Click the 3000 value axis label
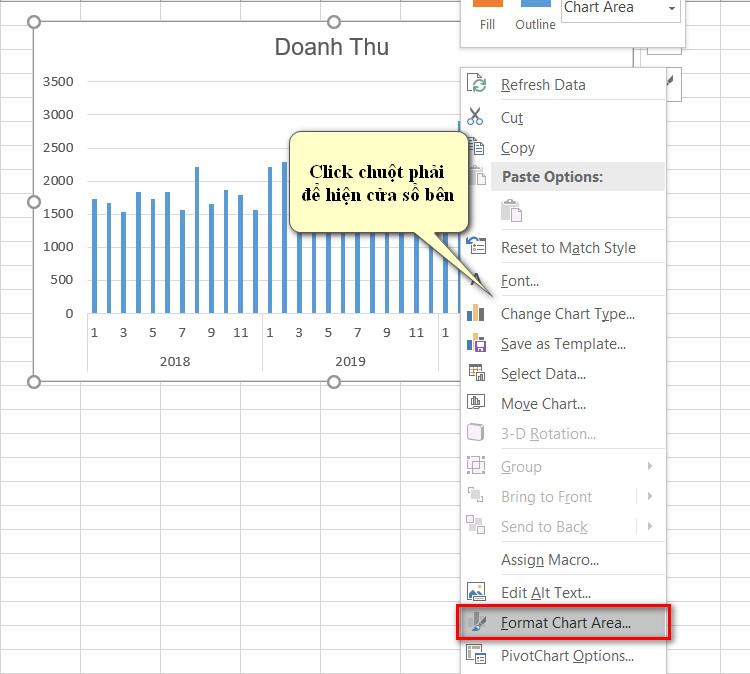750x674 pixels. (58, 114)
